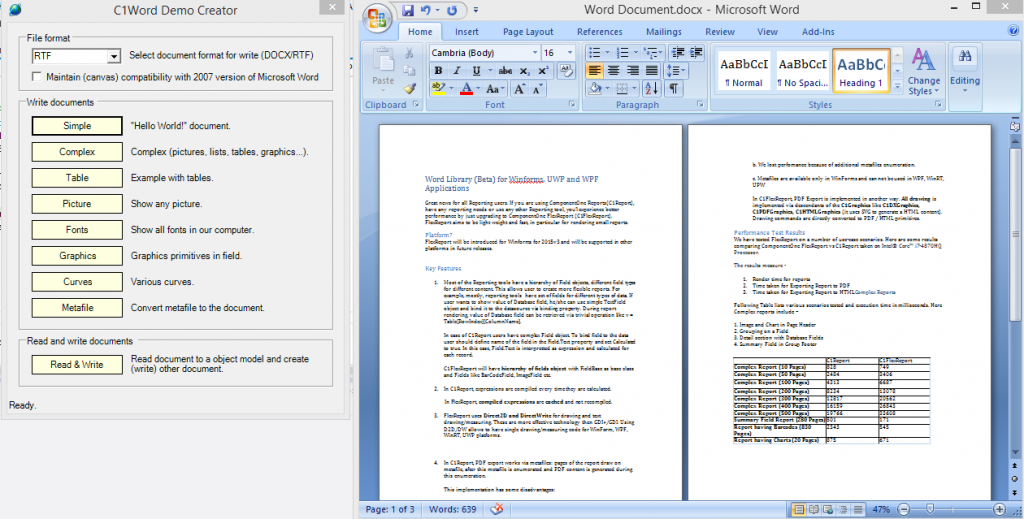
Task: Click the Bold formatting icon
Action: 438,71
